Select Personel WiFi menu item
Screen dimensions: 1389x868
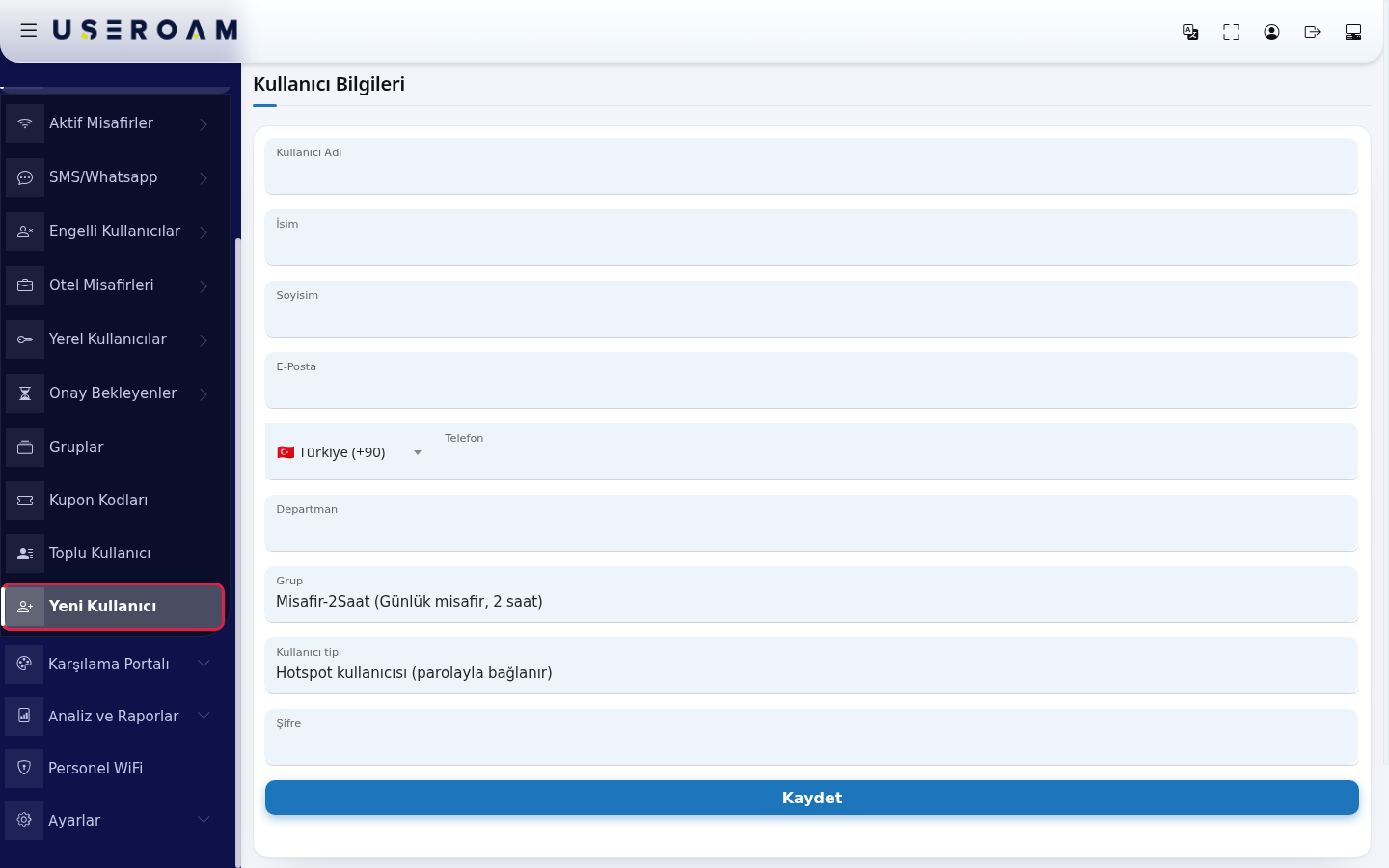114,768
